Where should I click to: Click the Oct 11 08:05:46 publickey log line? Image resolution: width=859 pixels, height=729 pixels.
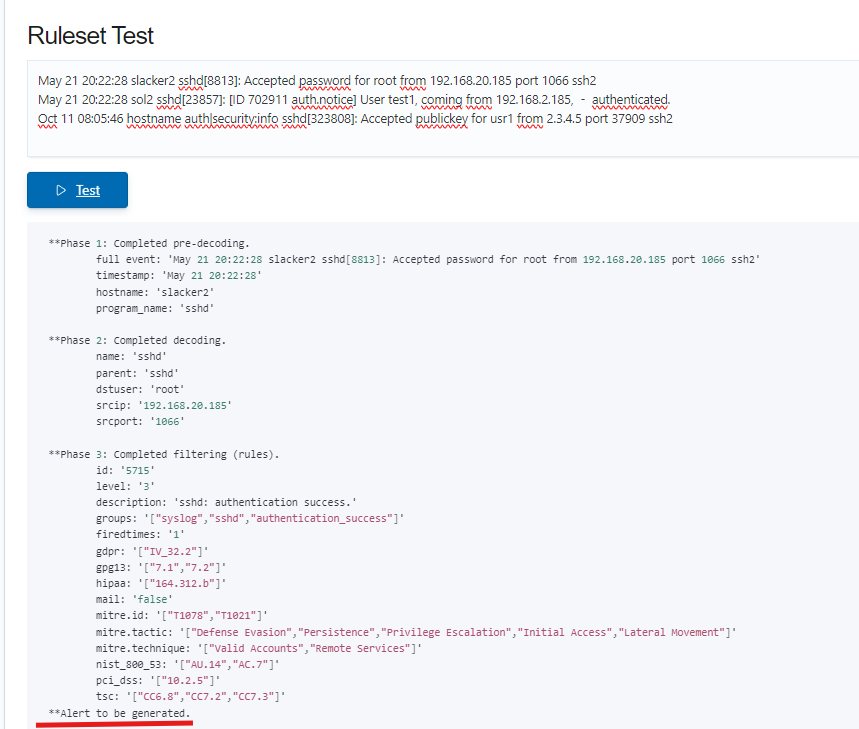coord(355,119)
